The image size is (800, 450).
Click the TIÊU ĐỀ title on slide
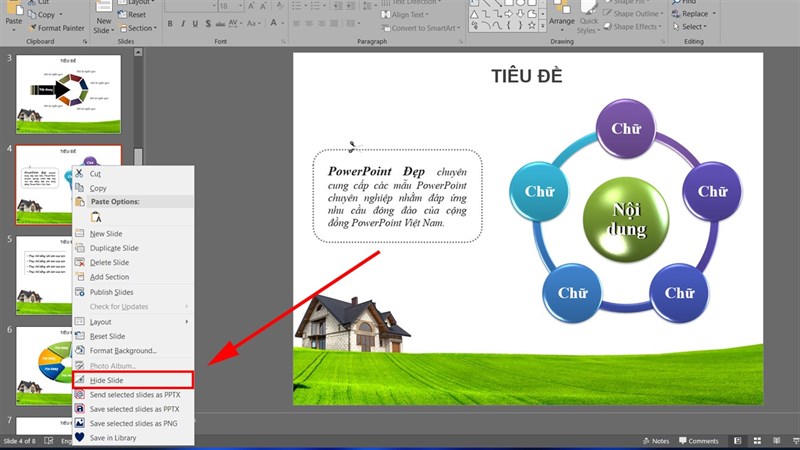[x=527, y=76]
